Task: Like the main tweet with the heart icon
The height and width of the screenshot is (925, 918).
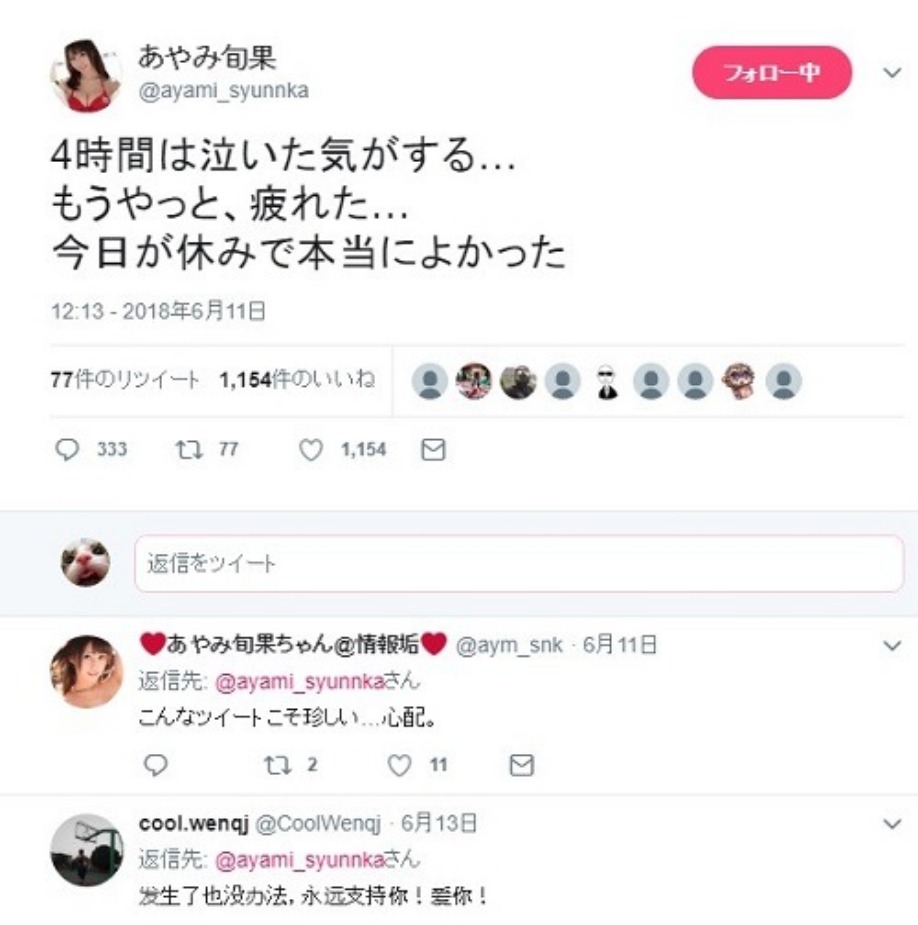Action: pos(310,450)
